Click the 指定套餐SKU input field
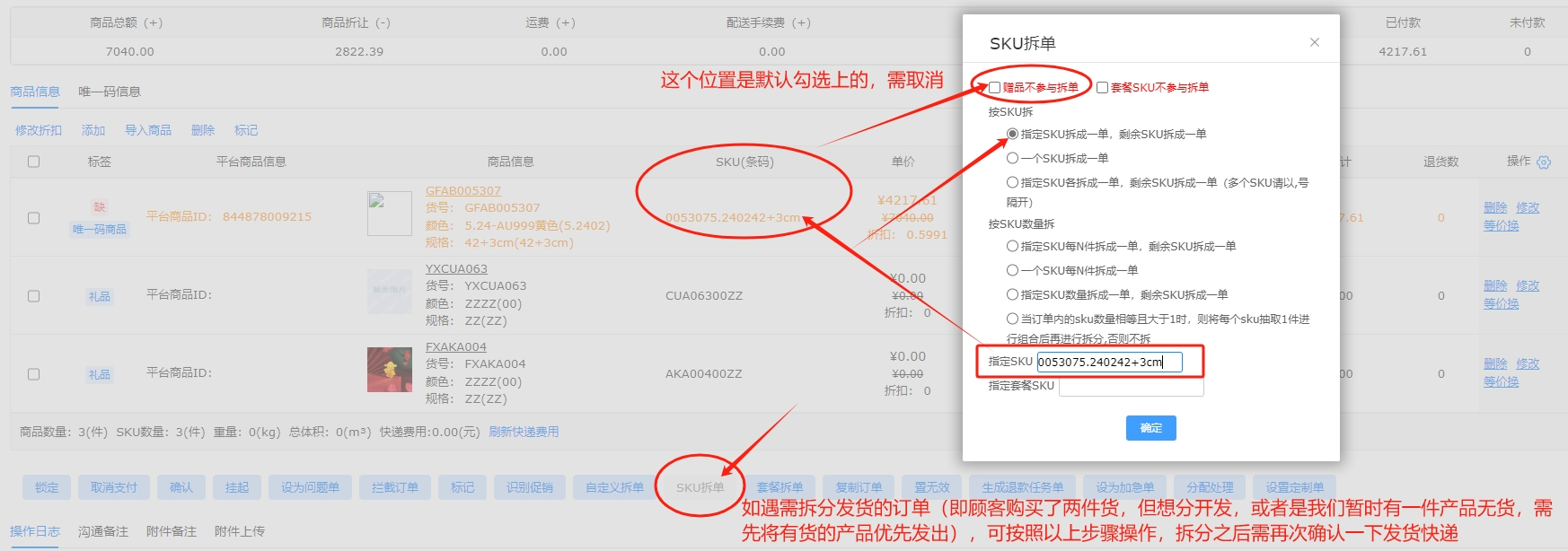The width and height of the screenshot is (1568, 551). click(1131, 386)
